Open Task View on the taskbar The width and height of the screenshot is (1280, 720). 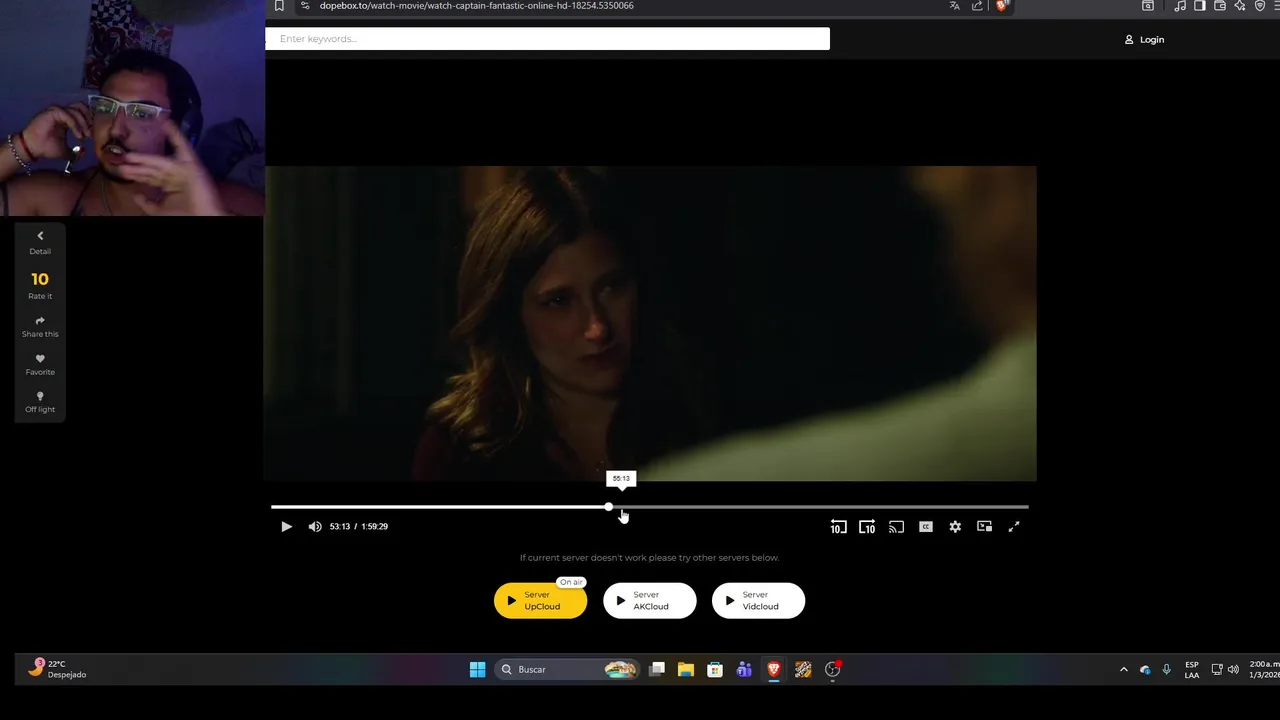(x=657, y=670)
